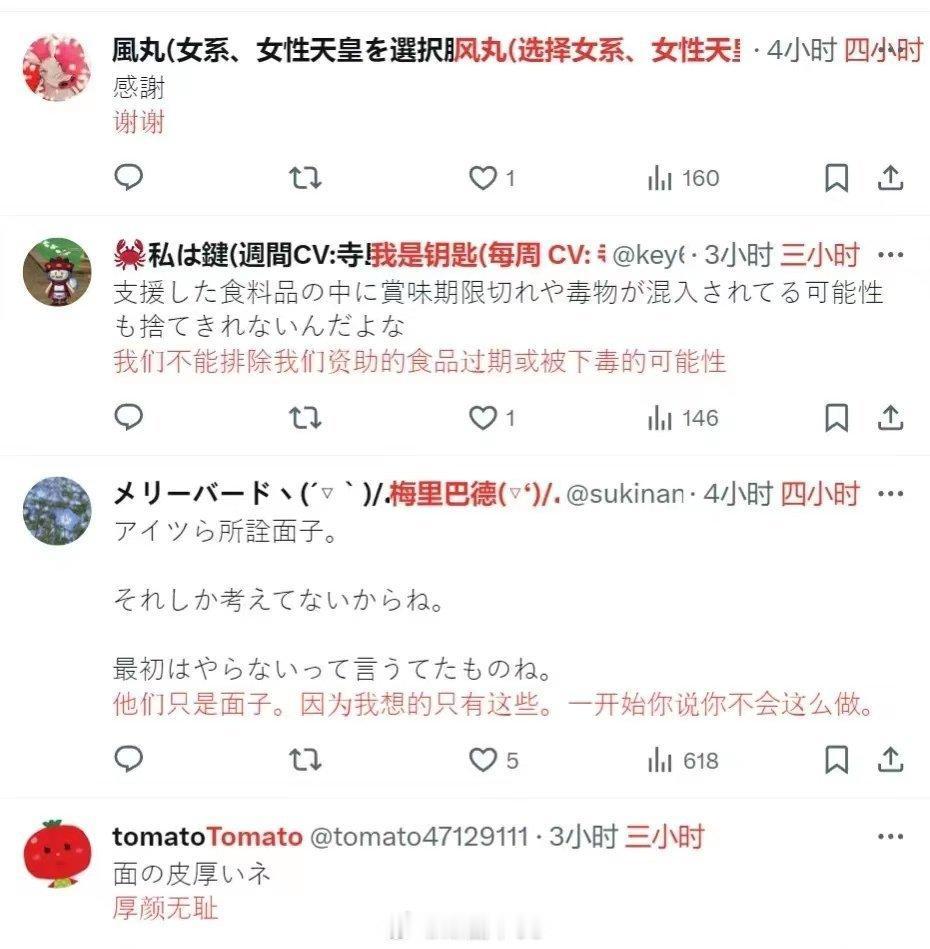View analytics showing 160 views
Viewport: 930px width, 949px height.
[683, 178]
